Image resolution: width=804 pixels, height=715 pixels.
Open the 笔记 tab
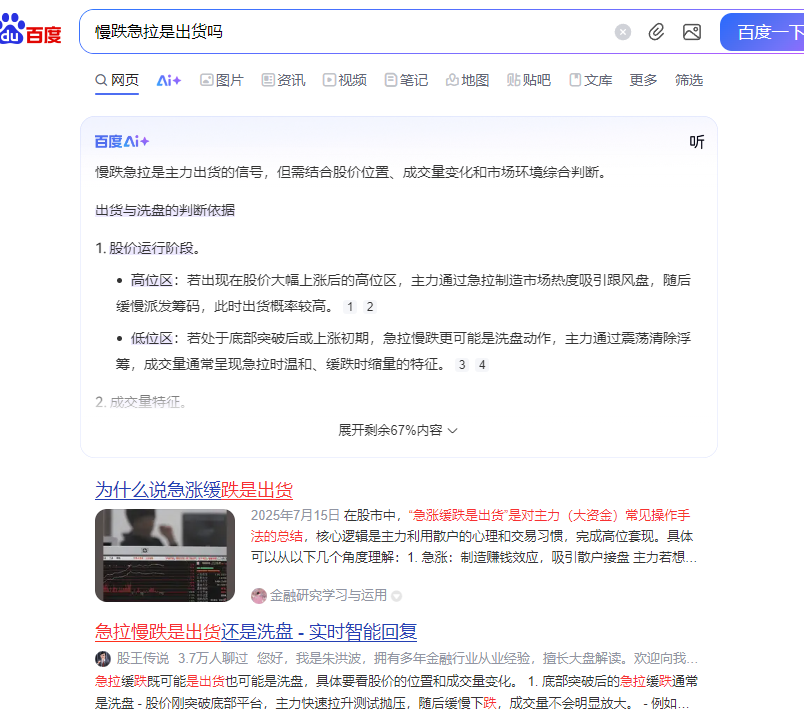coord(406,80)
